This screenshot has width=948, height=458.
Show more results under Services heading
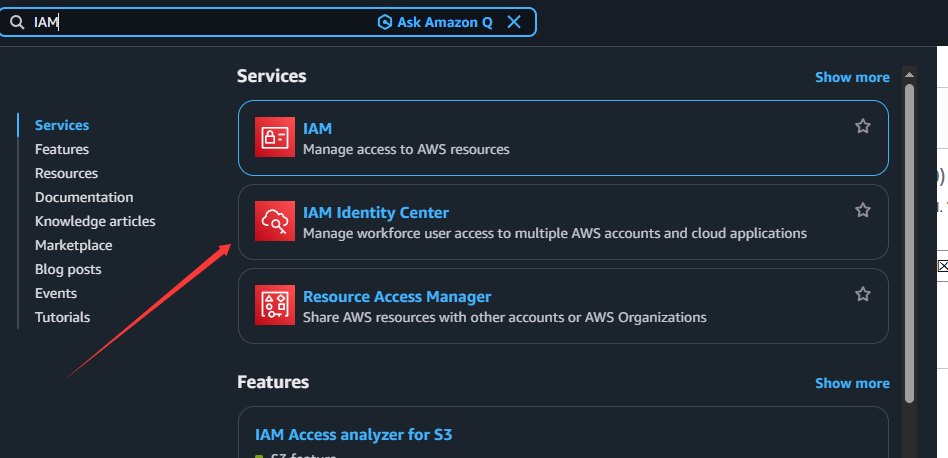point(852,77)
